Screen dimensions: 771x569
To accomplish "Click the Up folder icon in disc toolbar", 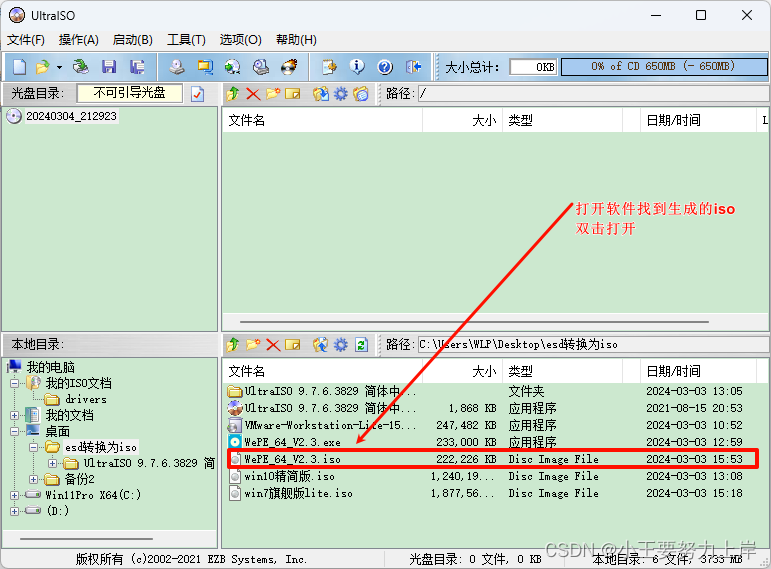I will coord(233,93).
